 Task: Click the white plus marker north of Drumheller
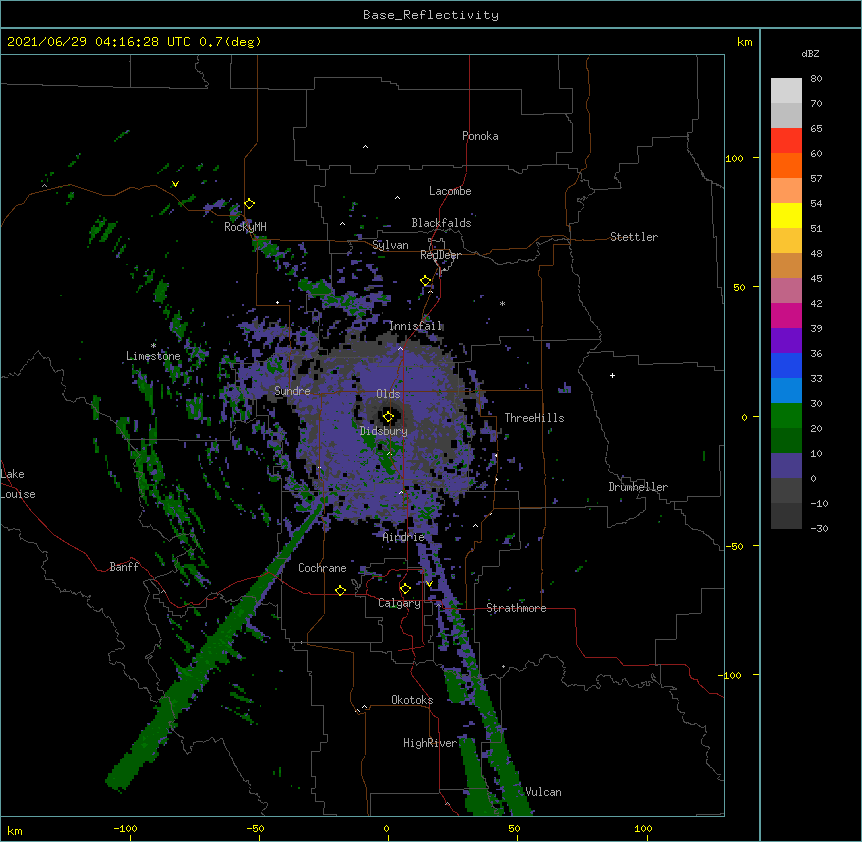pyautogui.click(x=612, y=375)
